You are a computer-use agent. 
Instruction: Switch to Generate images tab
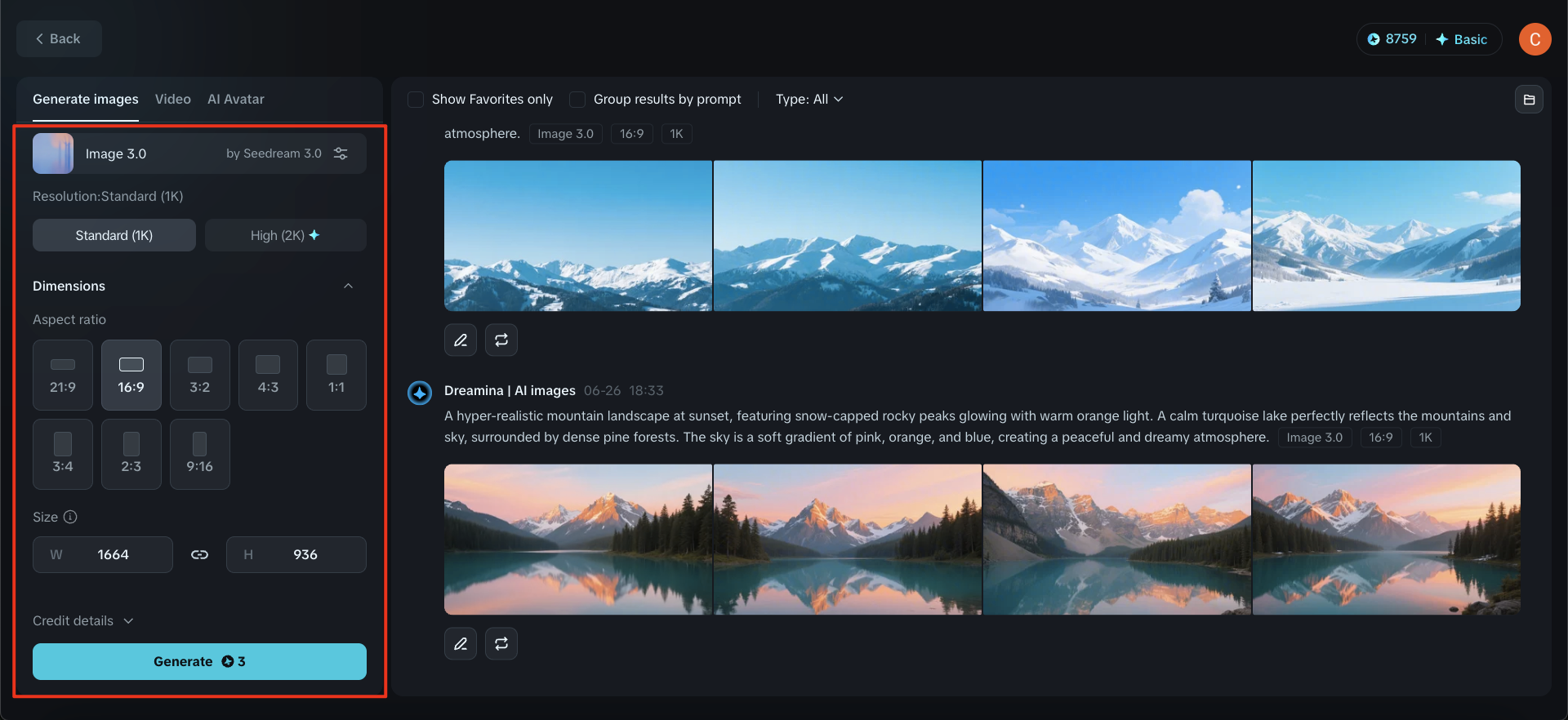point(86,100)
